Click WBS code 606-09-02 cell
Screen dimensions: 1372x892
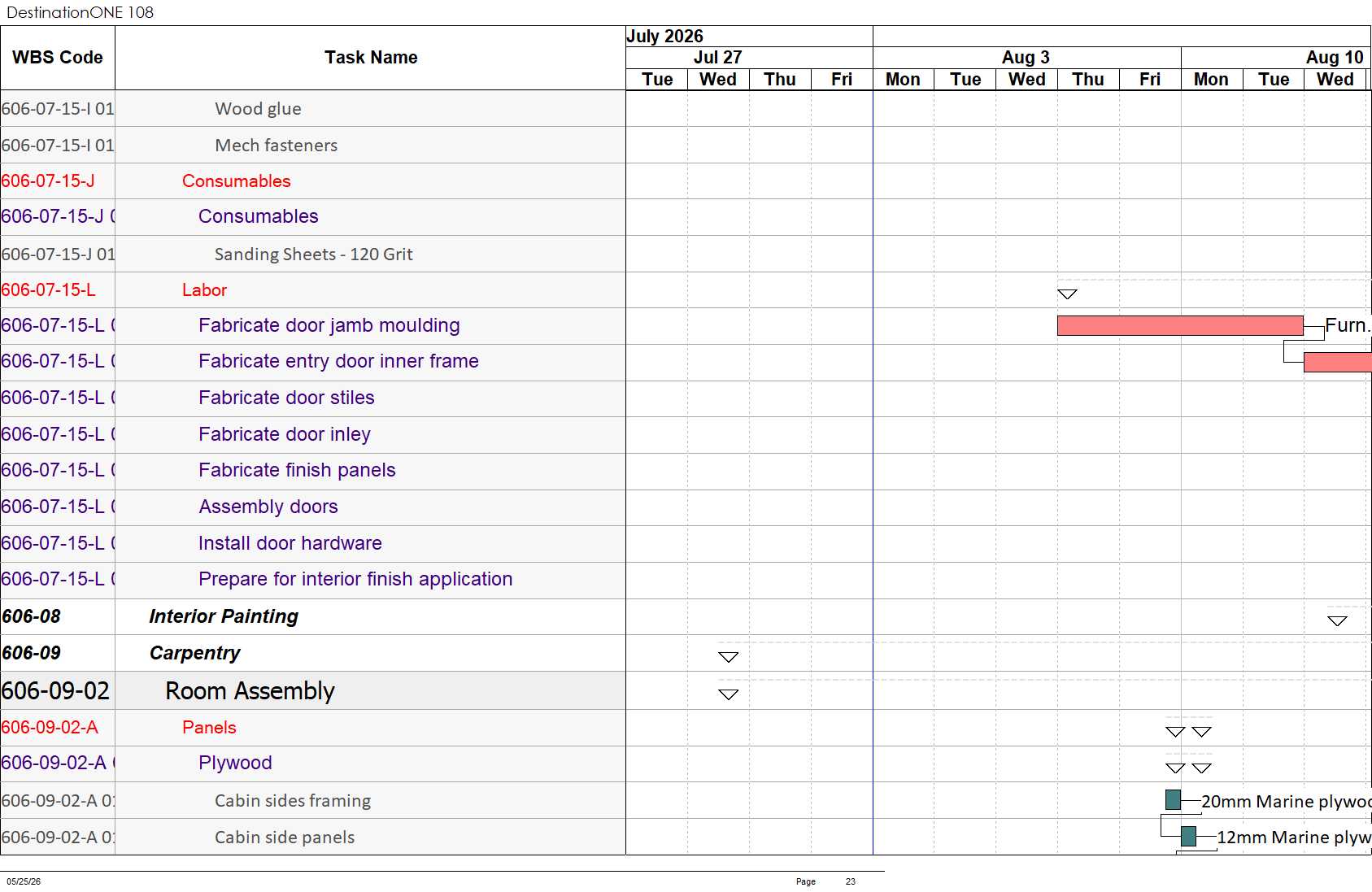(58, 691)
